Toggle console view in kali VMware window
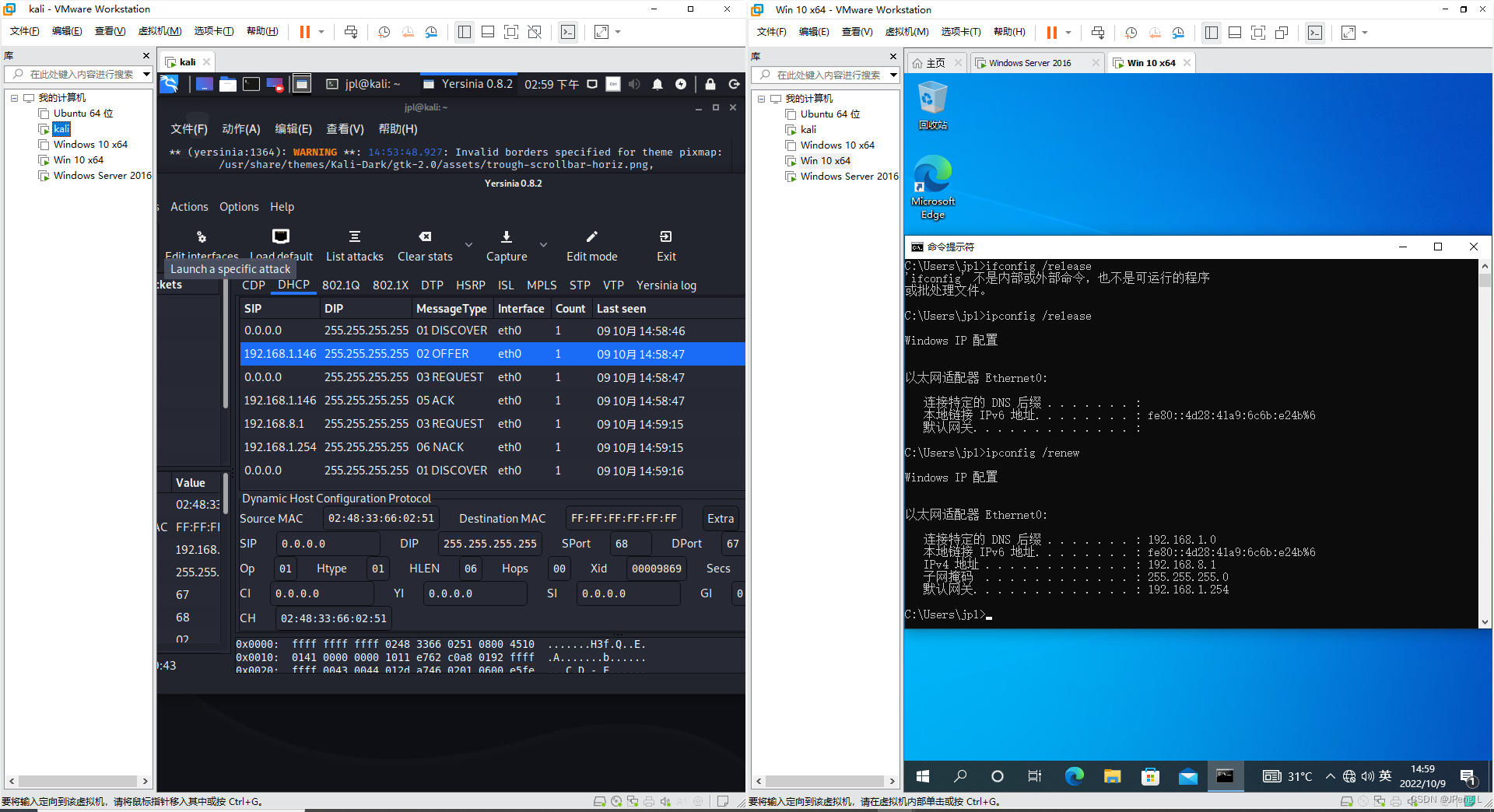This screenshot has height=812, width=1494. [x=568, y=32]
